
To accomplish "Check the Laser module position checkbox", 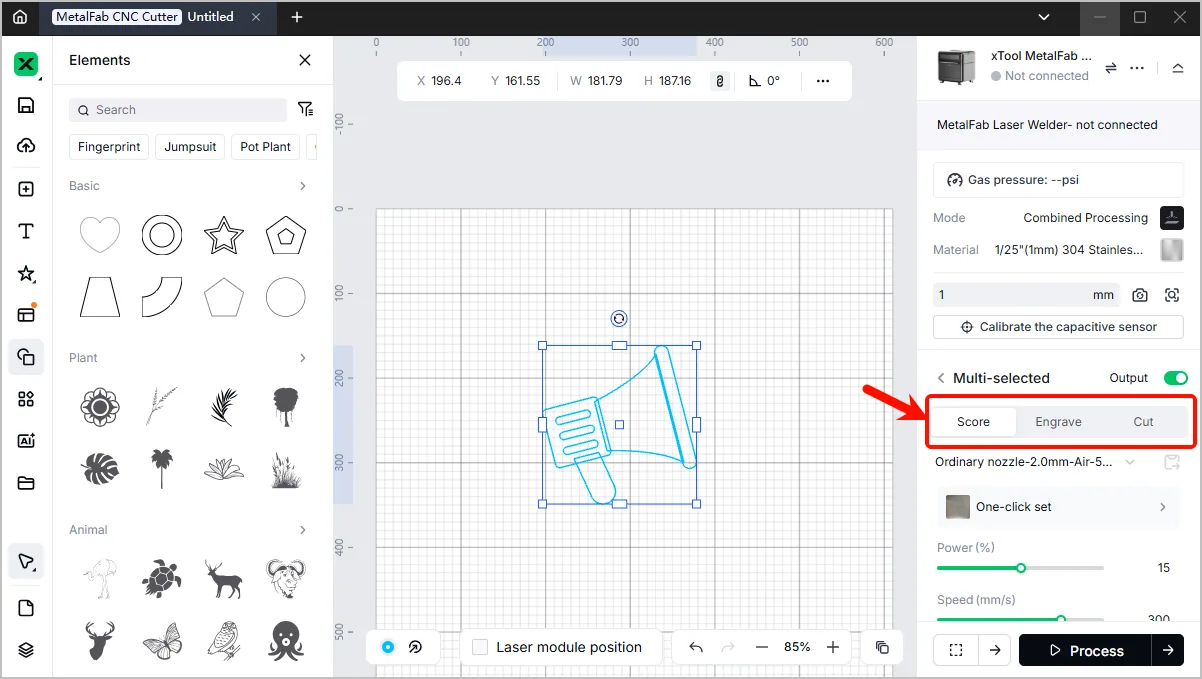I will point(480,647).
